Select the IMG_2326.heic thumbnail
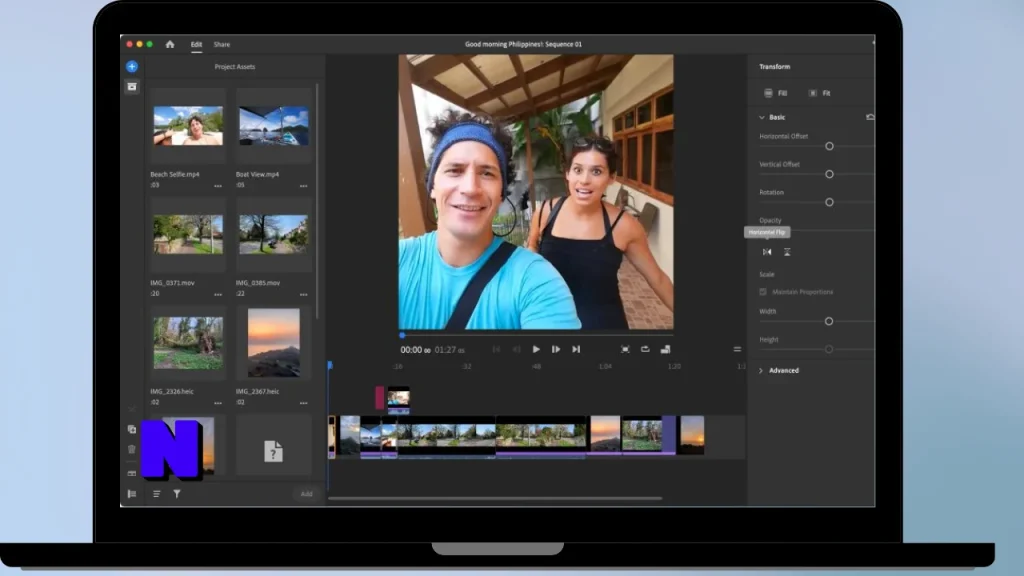 click(188, 343)
